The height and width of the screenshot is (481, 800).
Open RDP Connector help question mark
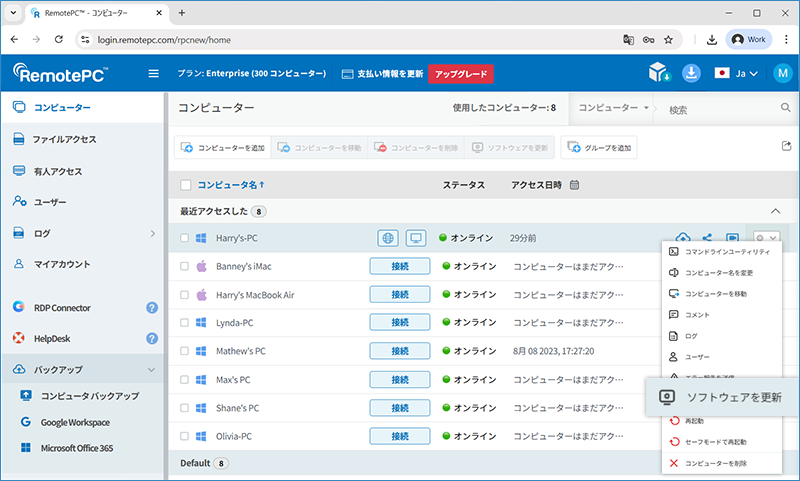[152, 308]
